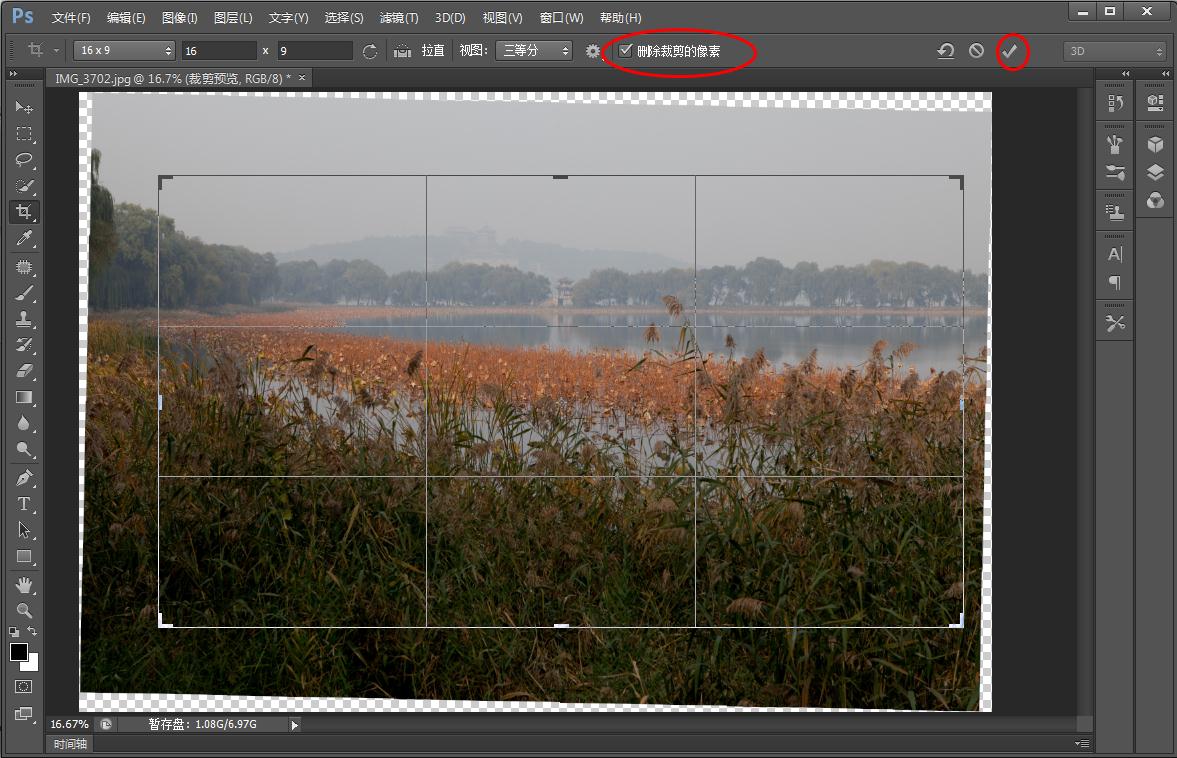The height and width of the screenshot is (758, 1177).
Task: Expand the 3D workspace switcher dropdown
Action: point(1115,50)
